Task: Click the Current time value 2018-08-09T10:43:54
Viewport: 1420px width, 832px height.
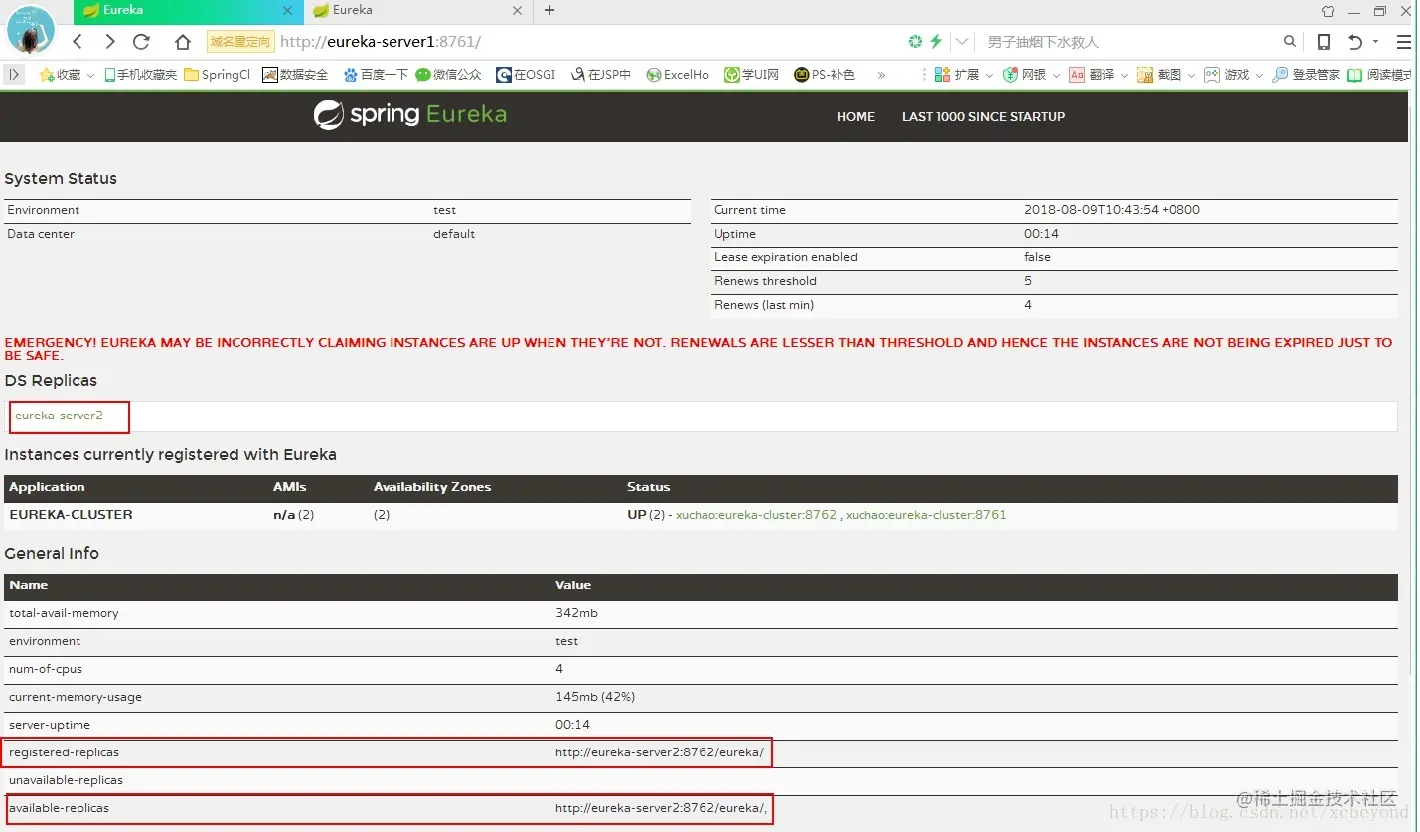Action: click(x=1112, y=210)
